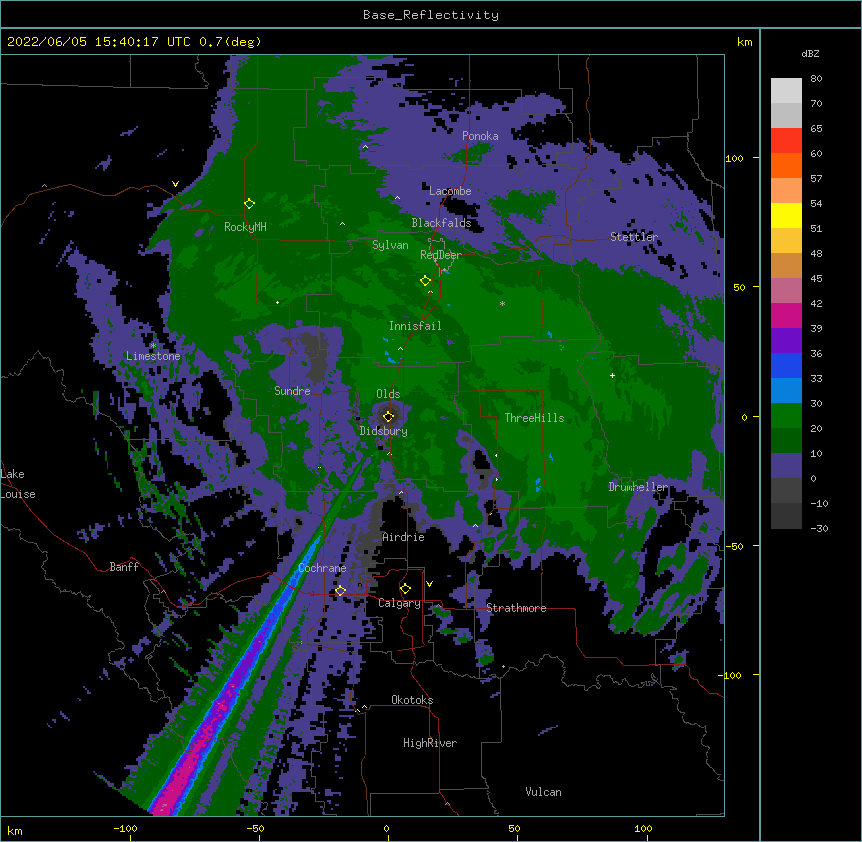This screenshot has height=842, width=862.
Task: Click the Limestone label
Action: coord(153,356)
